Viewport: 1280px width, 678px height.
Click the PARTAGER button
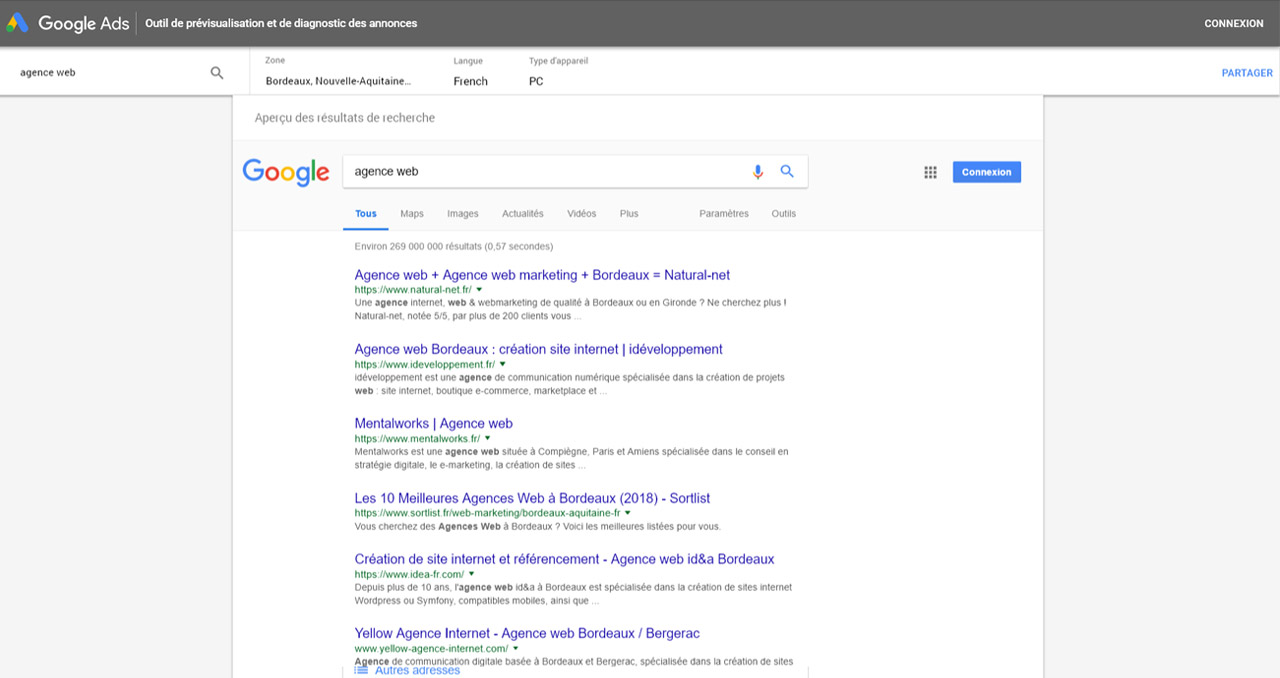1247,73
